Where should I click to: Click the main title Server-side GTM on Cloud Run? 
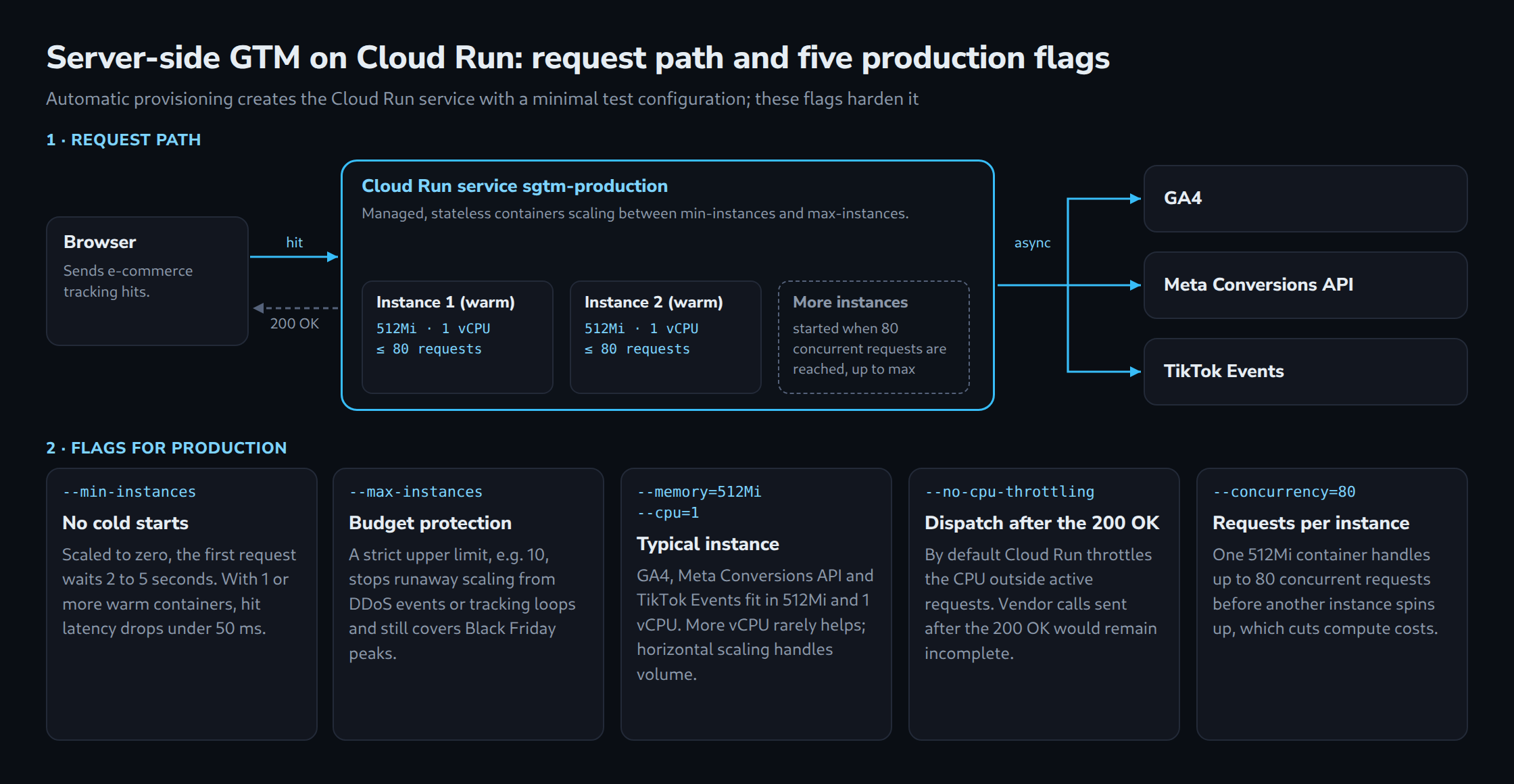[578, 58]
